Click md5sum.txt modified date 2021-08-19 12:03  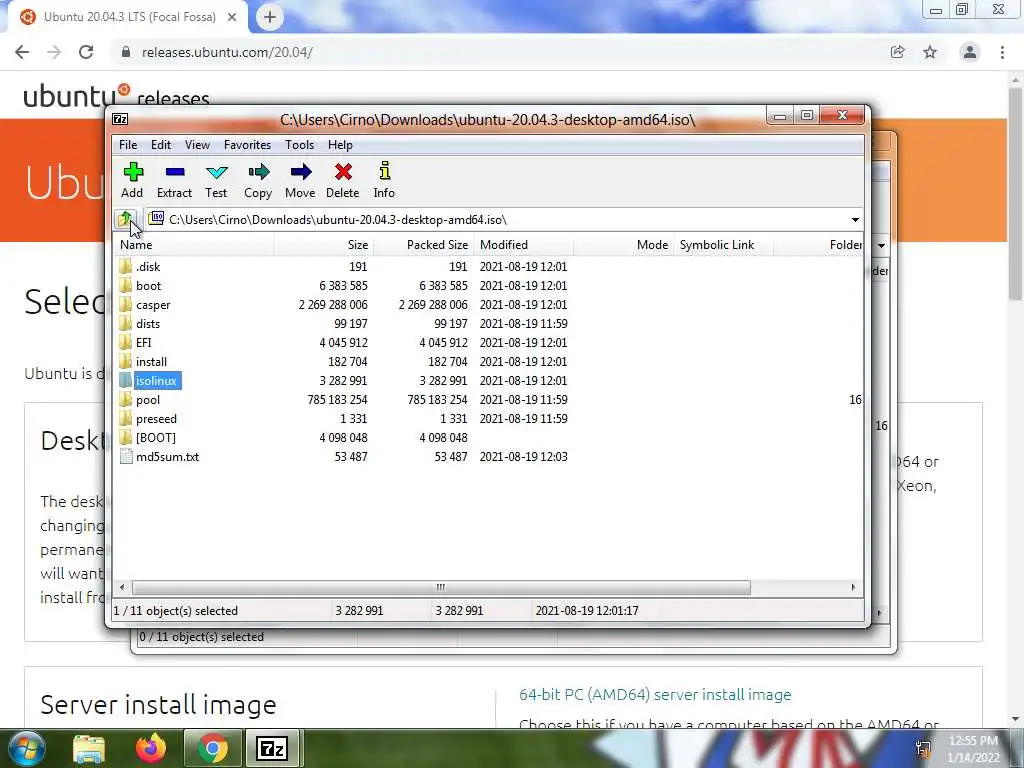524,456
